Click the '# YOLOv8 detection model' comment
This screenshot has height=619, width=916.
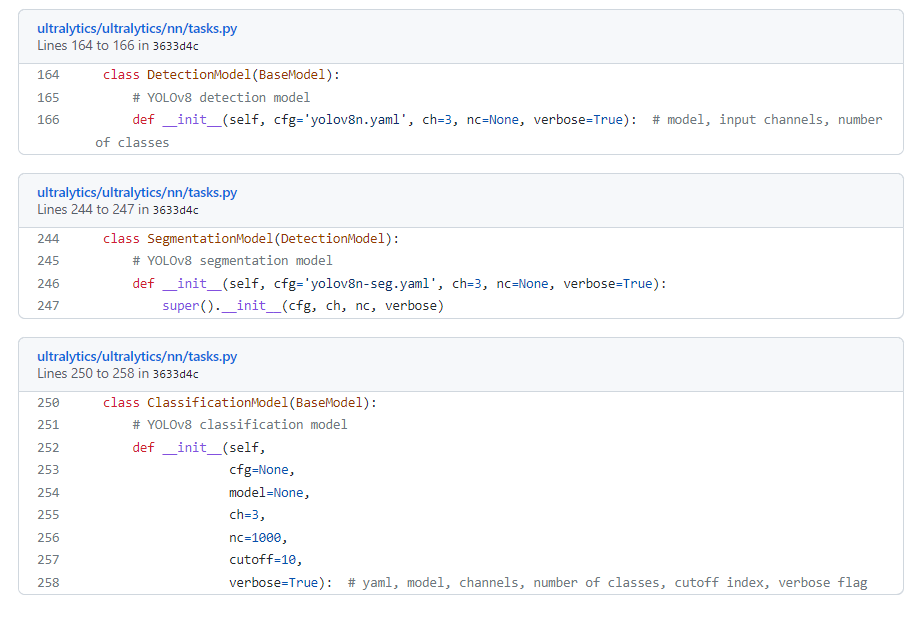pos(221,98)
